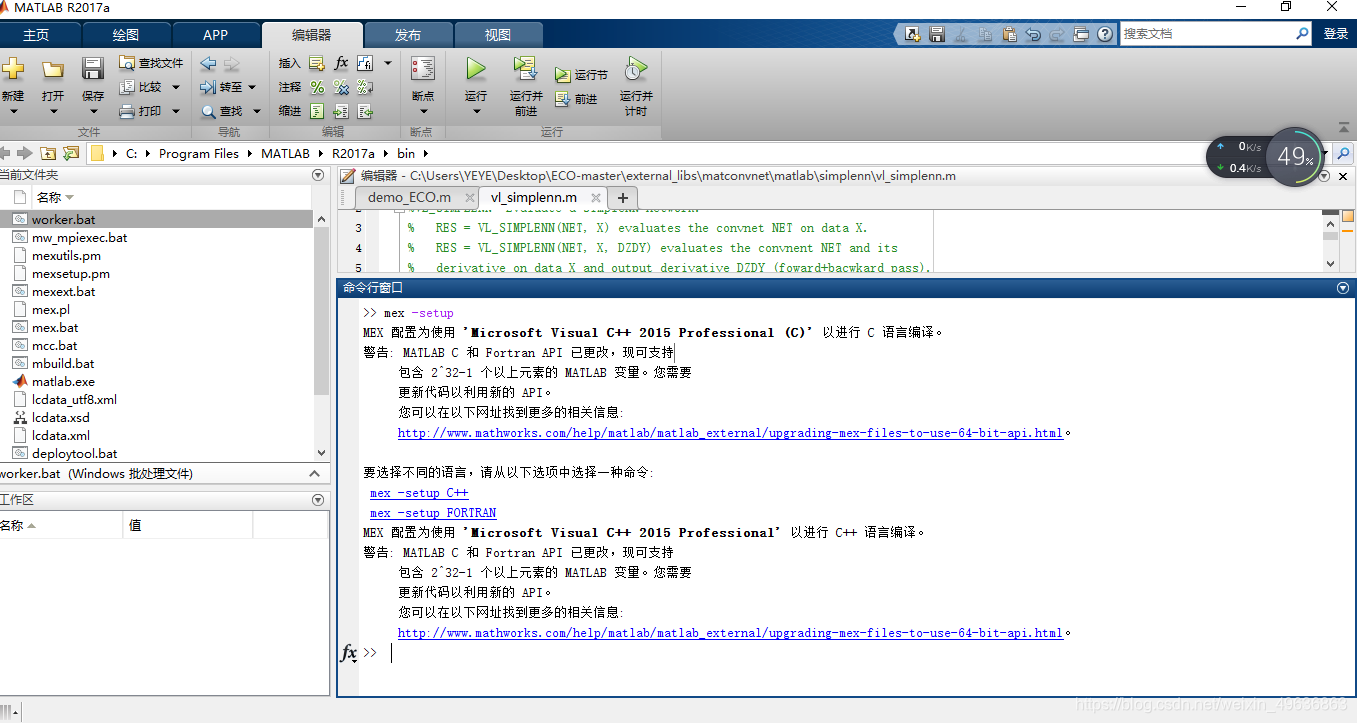Click the 查找 (Find) magnifier button

pyautogui.click(x=221, y=111)
